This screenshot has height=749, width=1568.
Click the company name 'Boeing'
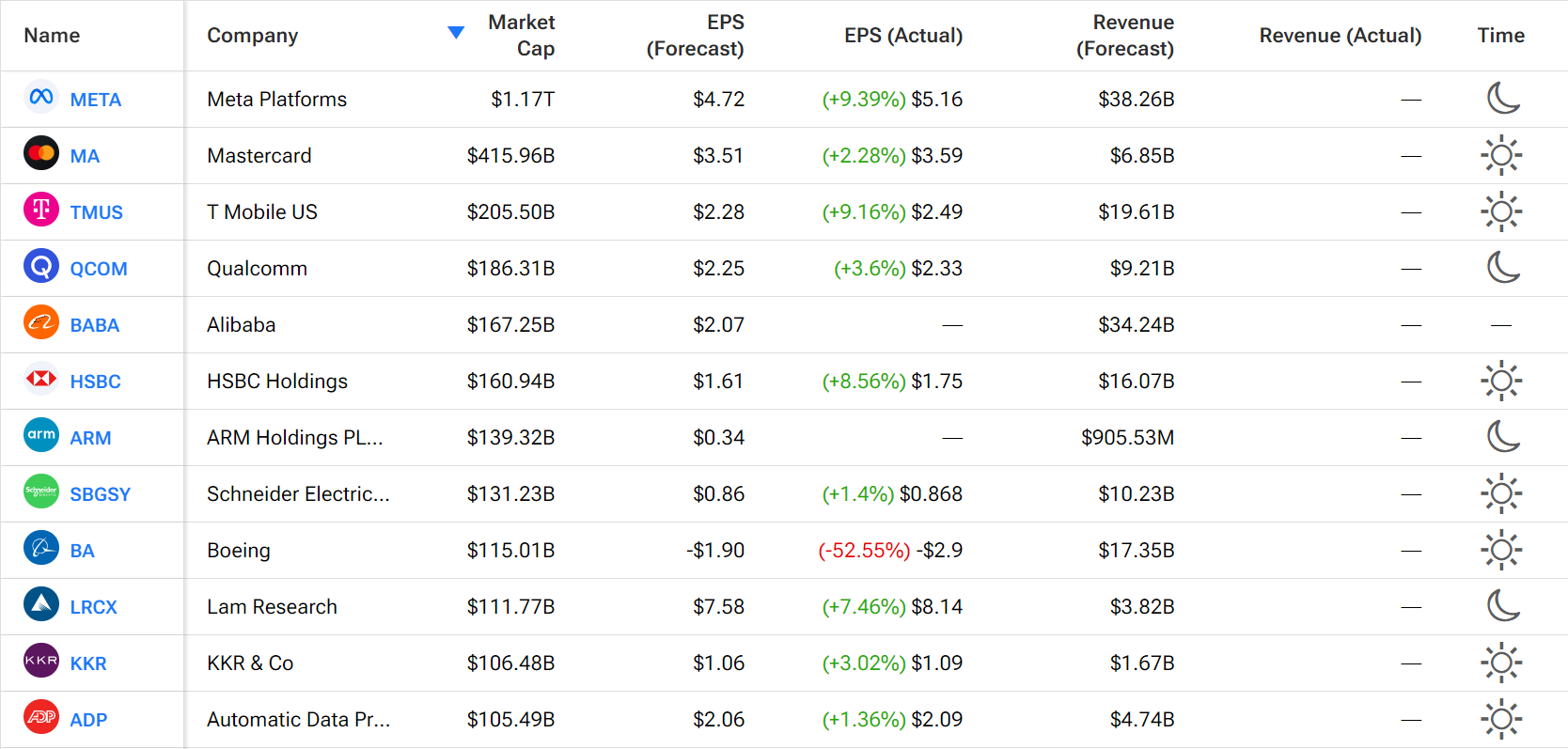(239, 551)
